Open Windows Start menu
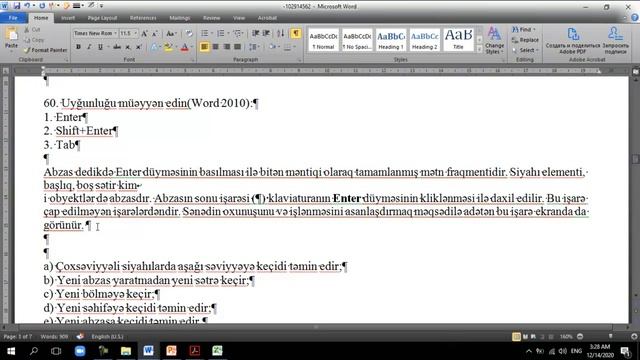640x360 pixels. (x=11, y=351)
